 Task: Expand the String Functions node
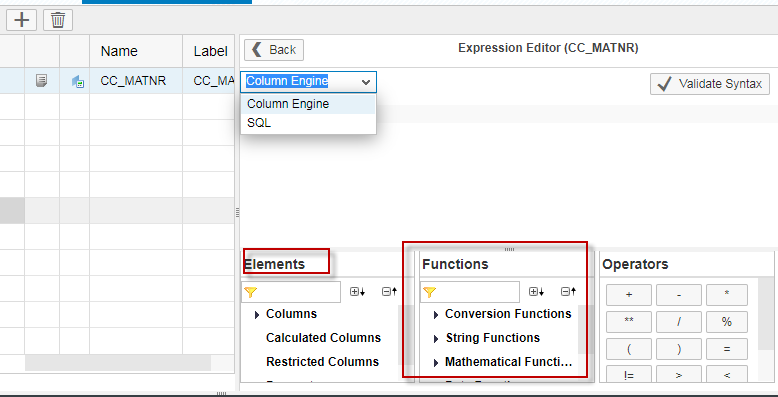coord(436,339)
